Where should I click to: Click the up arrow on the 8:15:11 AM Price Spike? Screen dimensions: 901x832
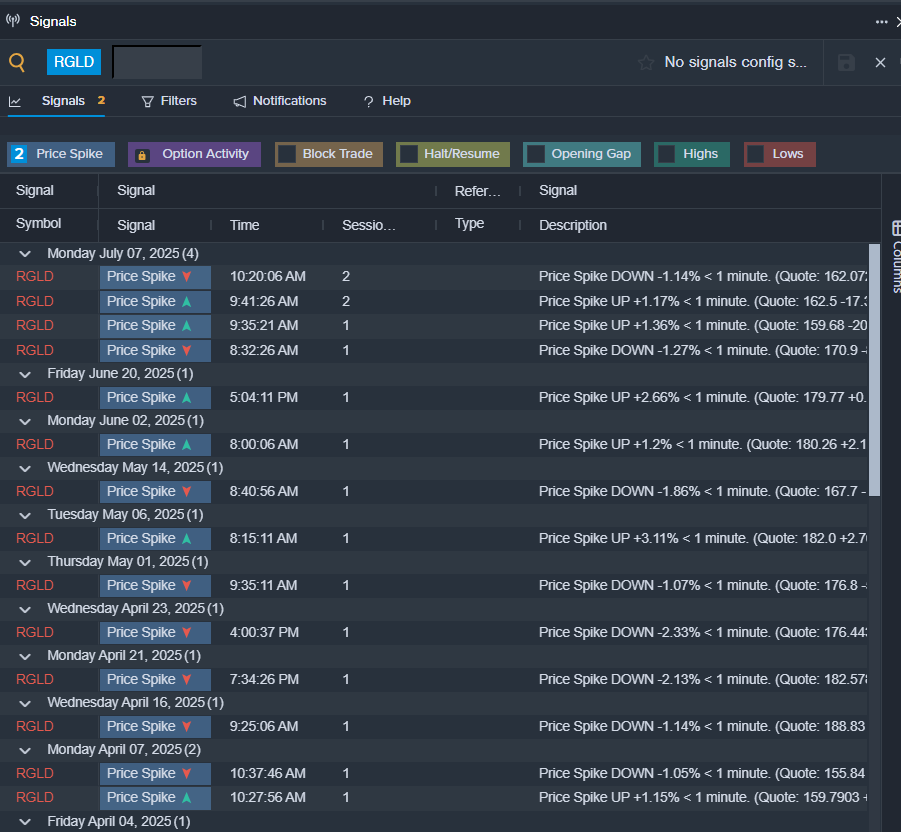coord(187,538)
